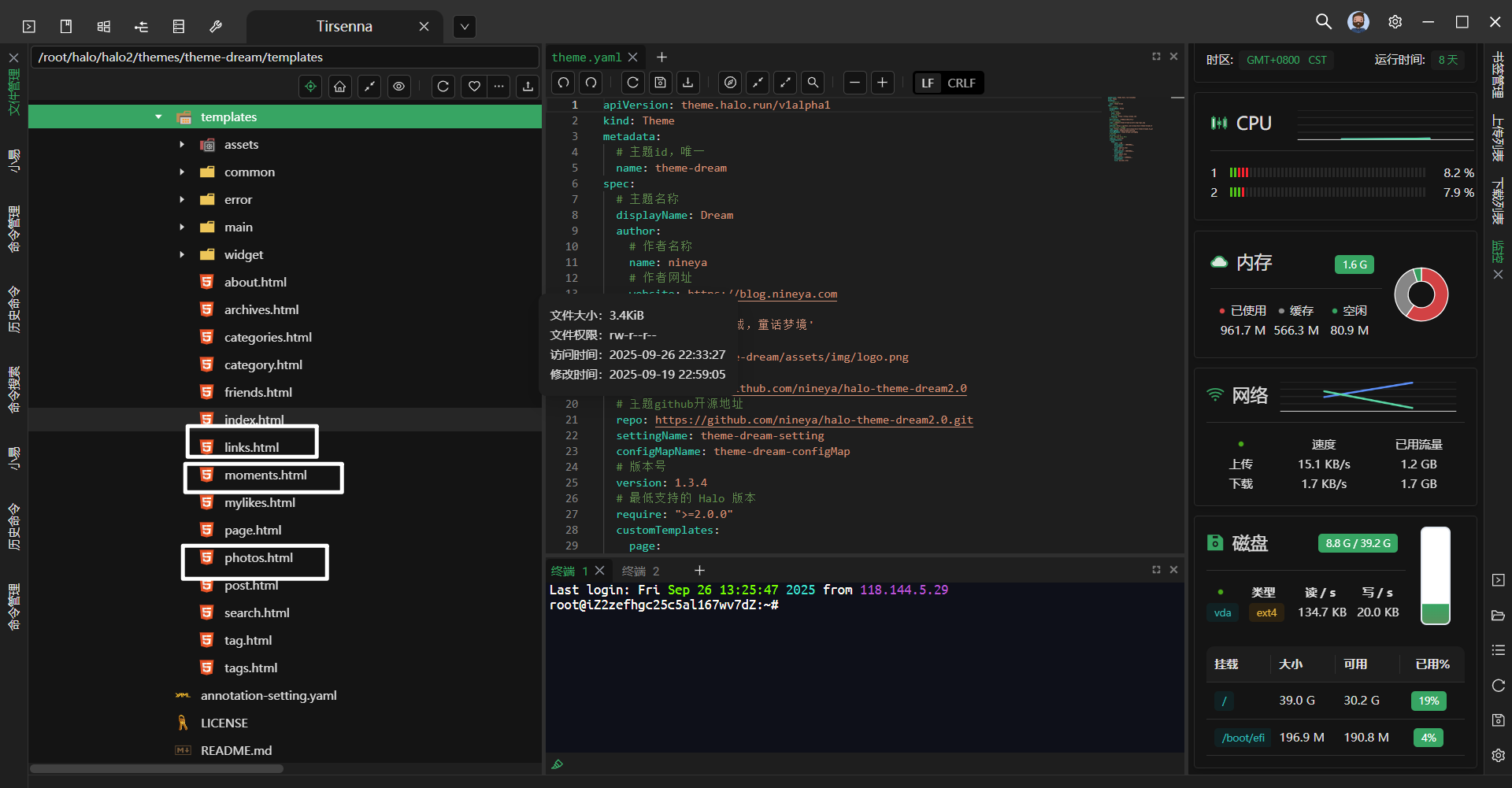Click the favorites heart icon
Screen dimensions: 1512x788
(474, 87)
